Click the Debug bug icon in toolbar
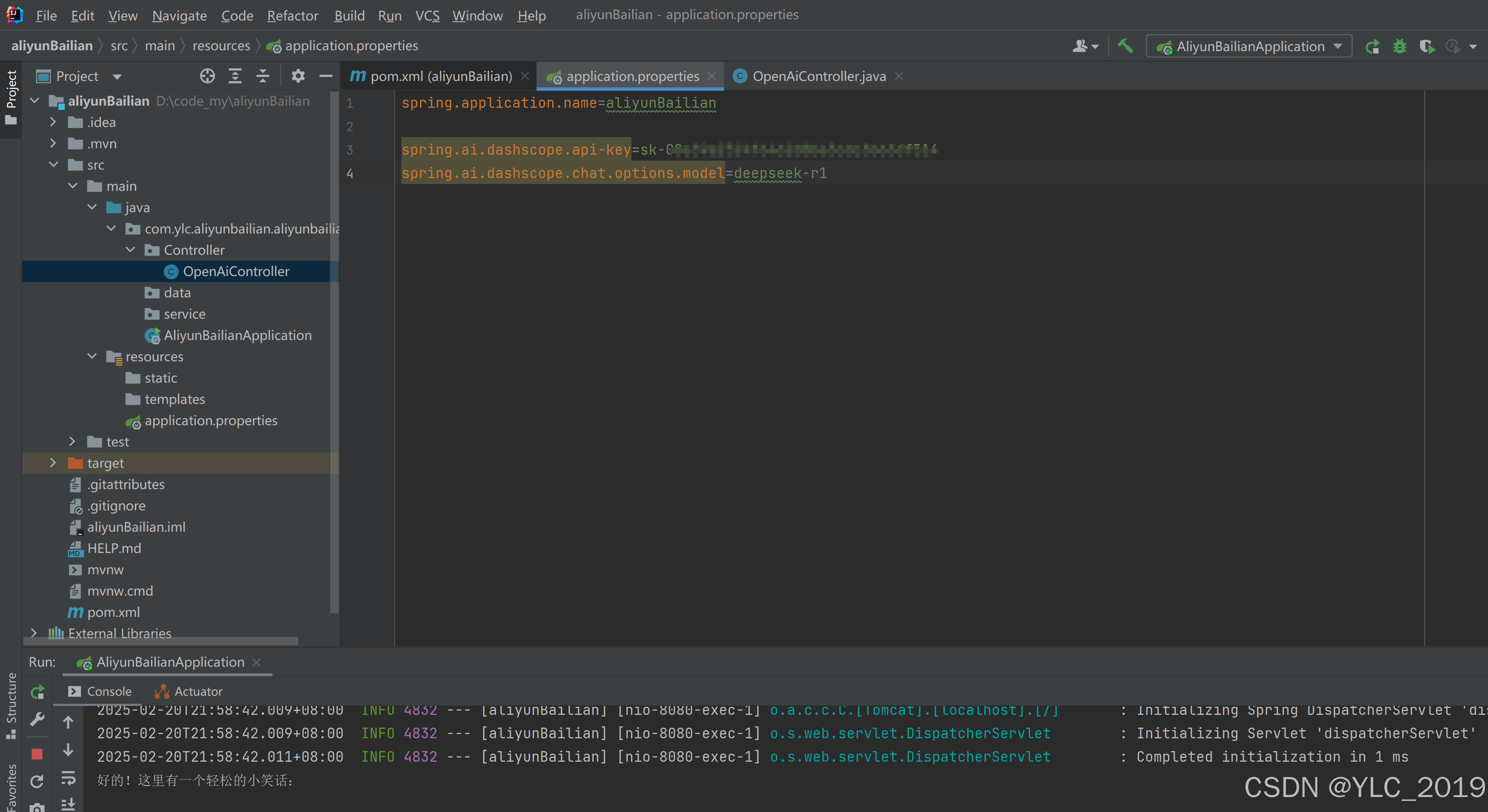Image resolution: width=1488 pixels, height=812 pixels. (x=1399, y=46)
